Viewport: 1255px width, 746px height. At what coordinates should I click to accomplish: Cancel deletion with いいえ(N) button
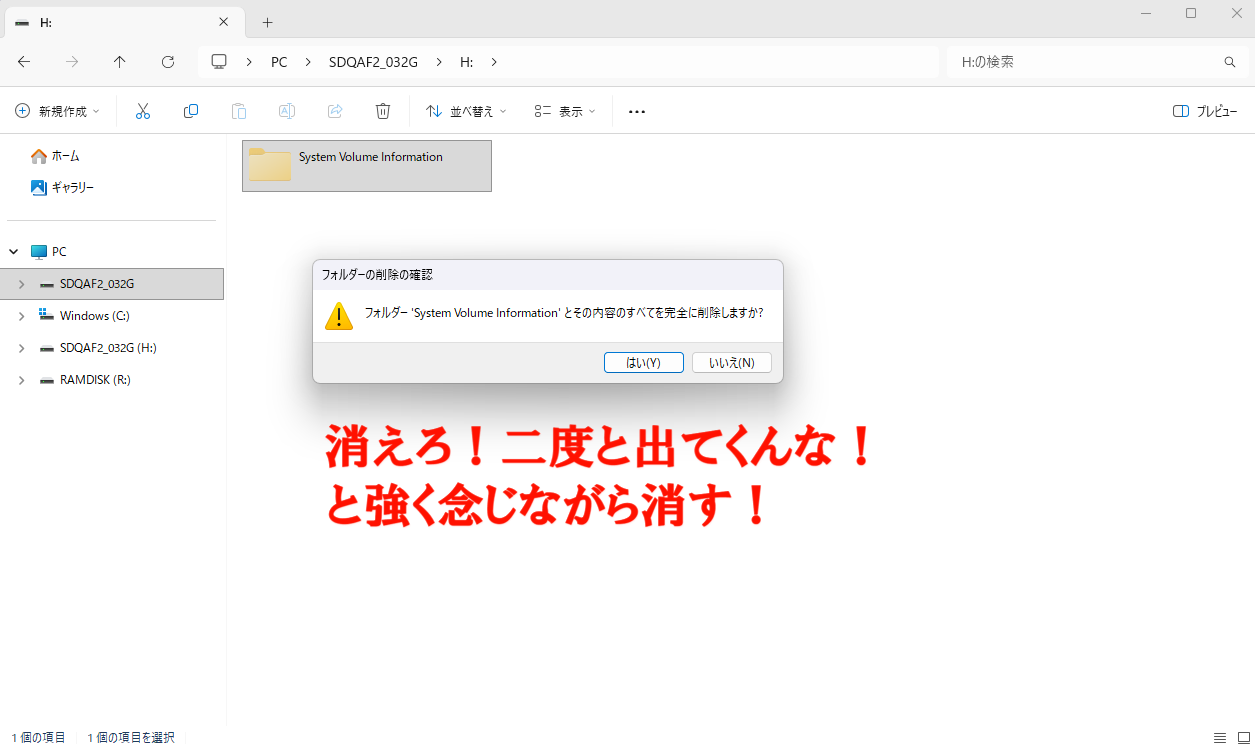(732, 362)
